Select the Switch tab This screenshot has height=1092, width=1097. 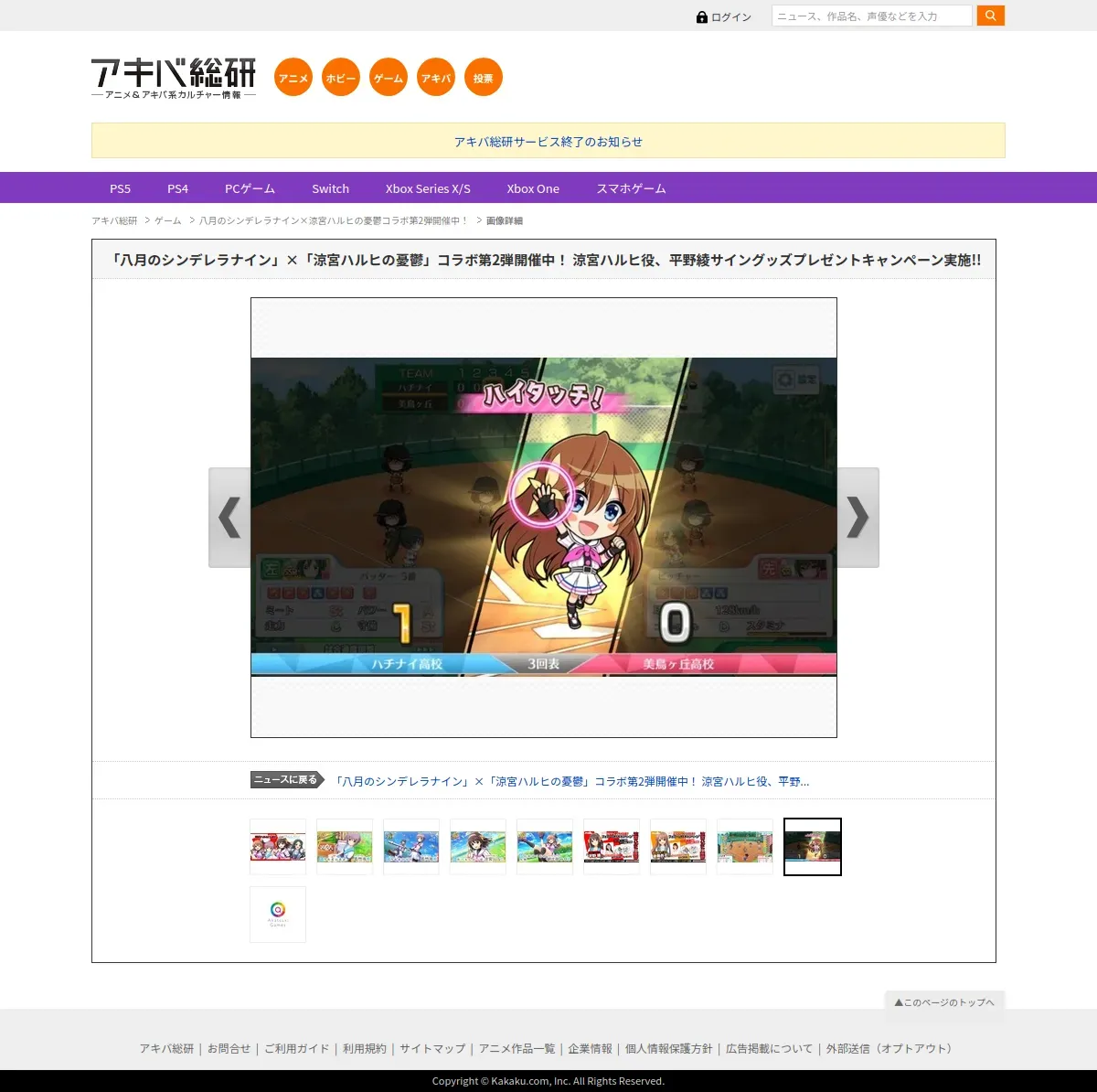click(x=330, y=188)
